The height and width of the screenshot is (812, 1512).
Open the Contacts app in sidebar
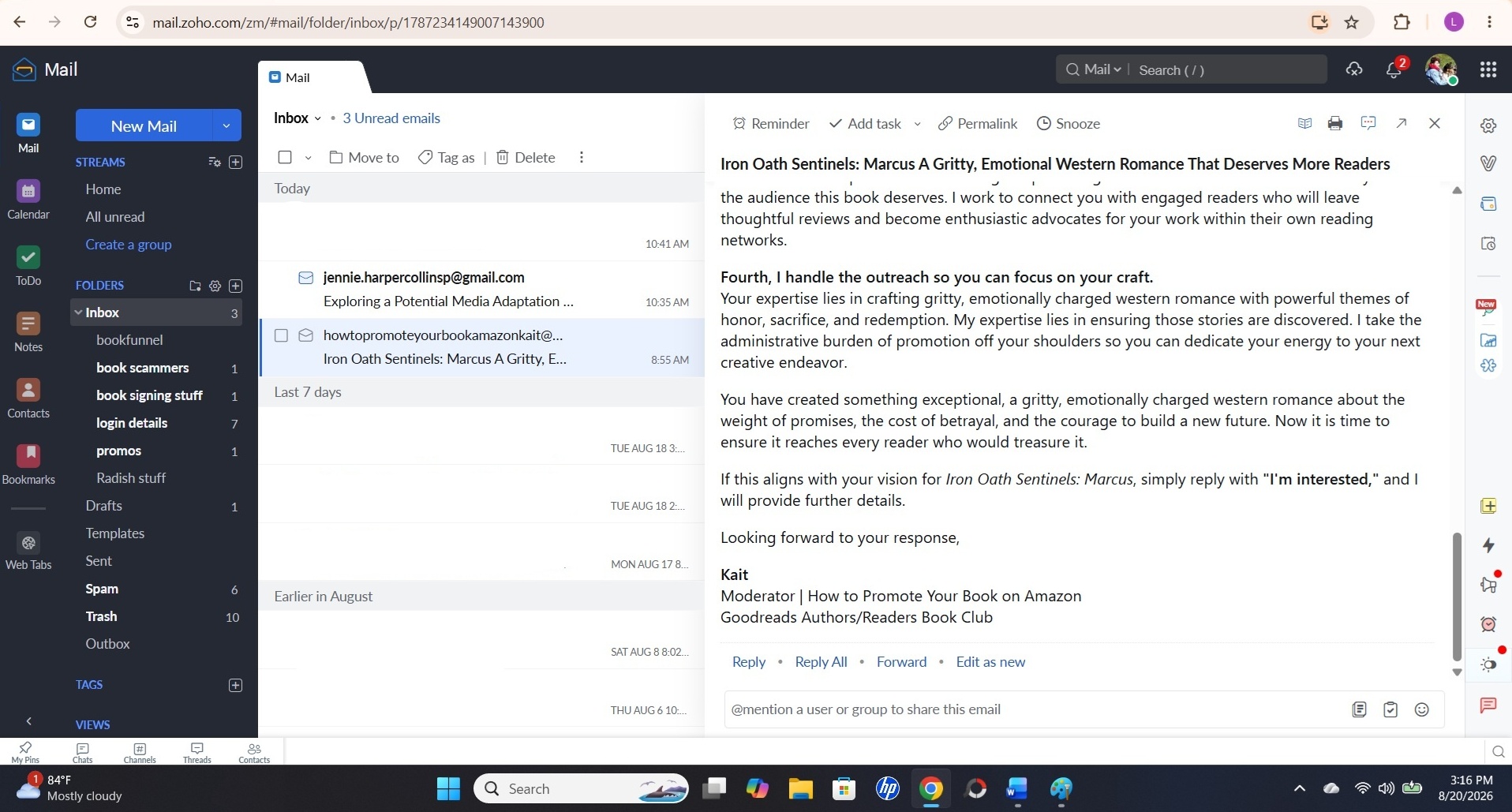(28, 398)
